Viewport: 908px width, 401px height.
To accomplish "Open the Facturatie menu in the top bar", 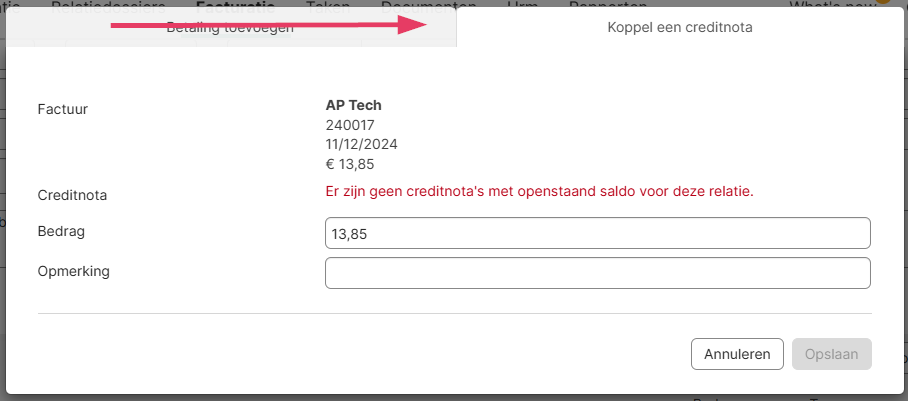I will tap(235, 5).
